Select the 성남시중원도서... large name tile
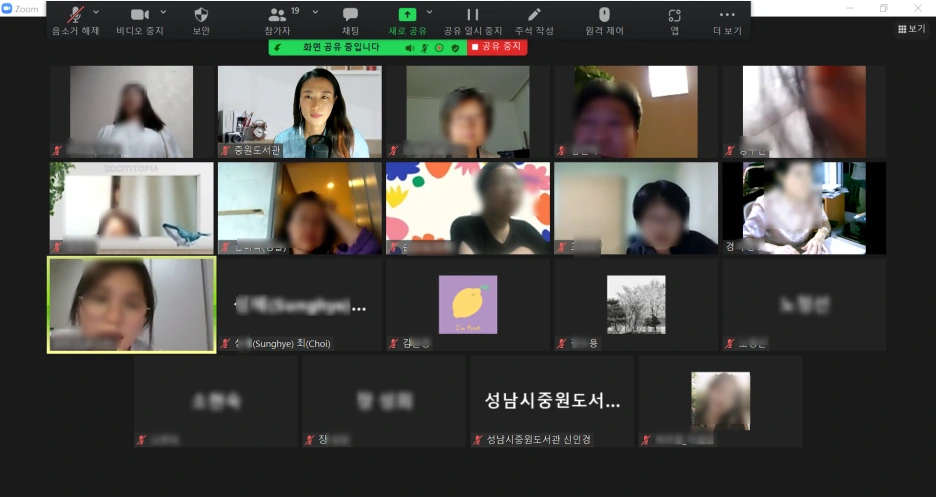The height and width of the screenshot is (497, 936). coord(552,401)
